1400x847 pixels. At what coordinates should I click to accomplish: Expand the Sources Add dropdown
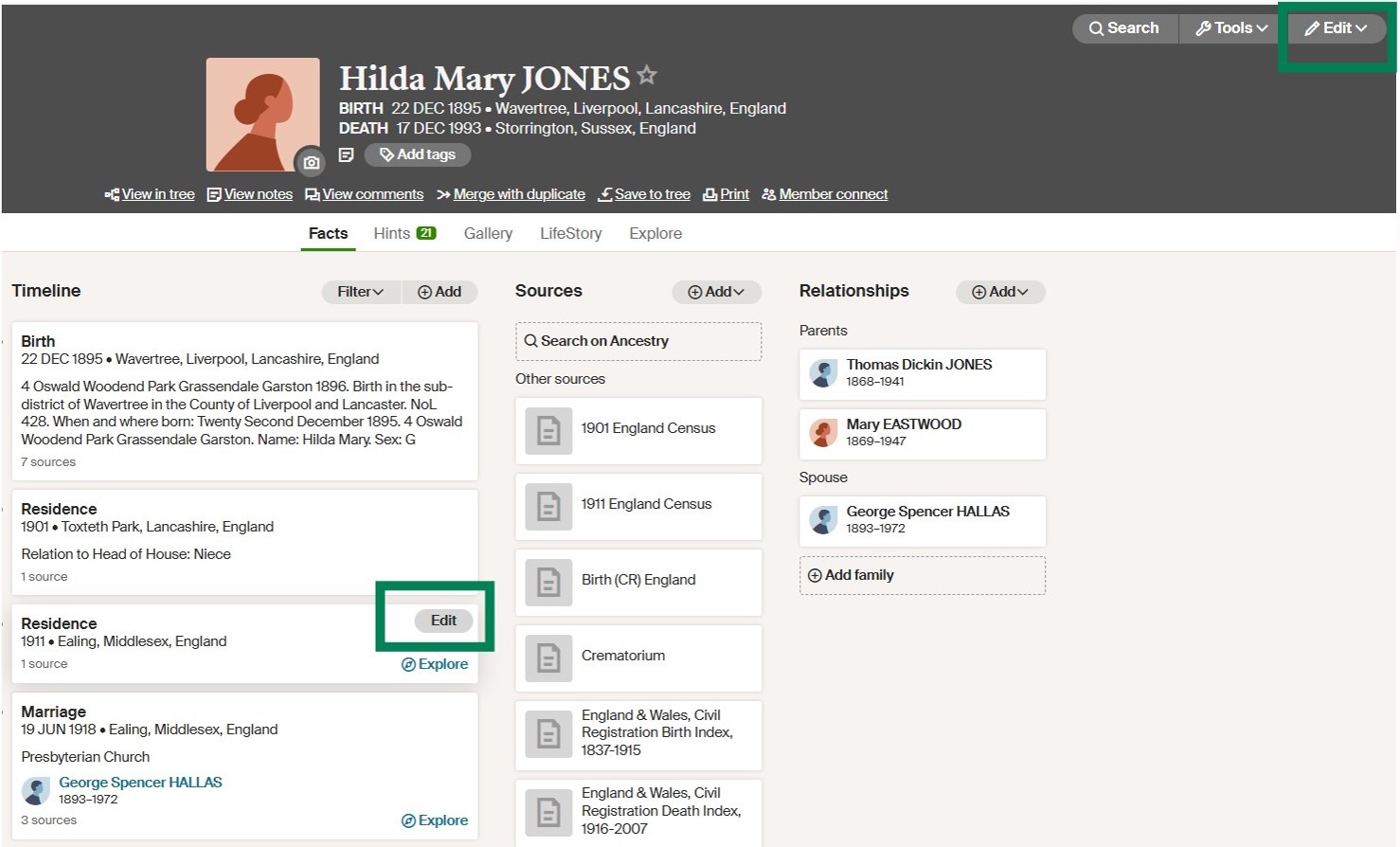point(716,292)
